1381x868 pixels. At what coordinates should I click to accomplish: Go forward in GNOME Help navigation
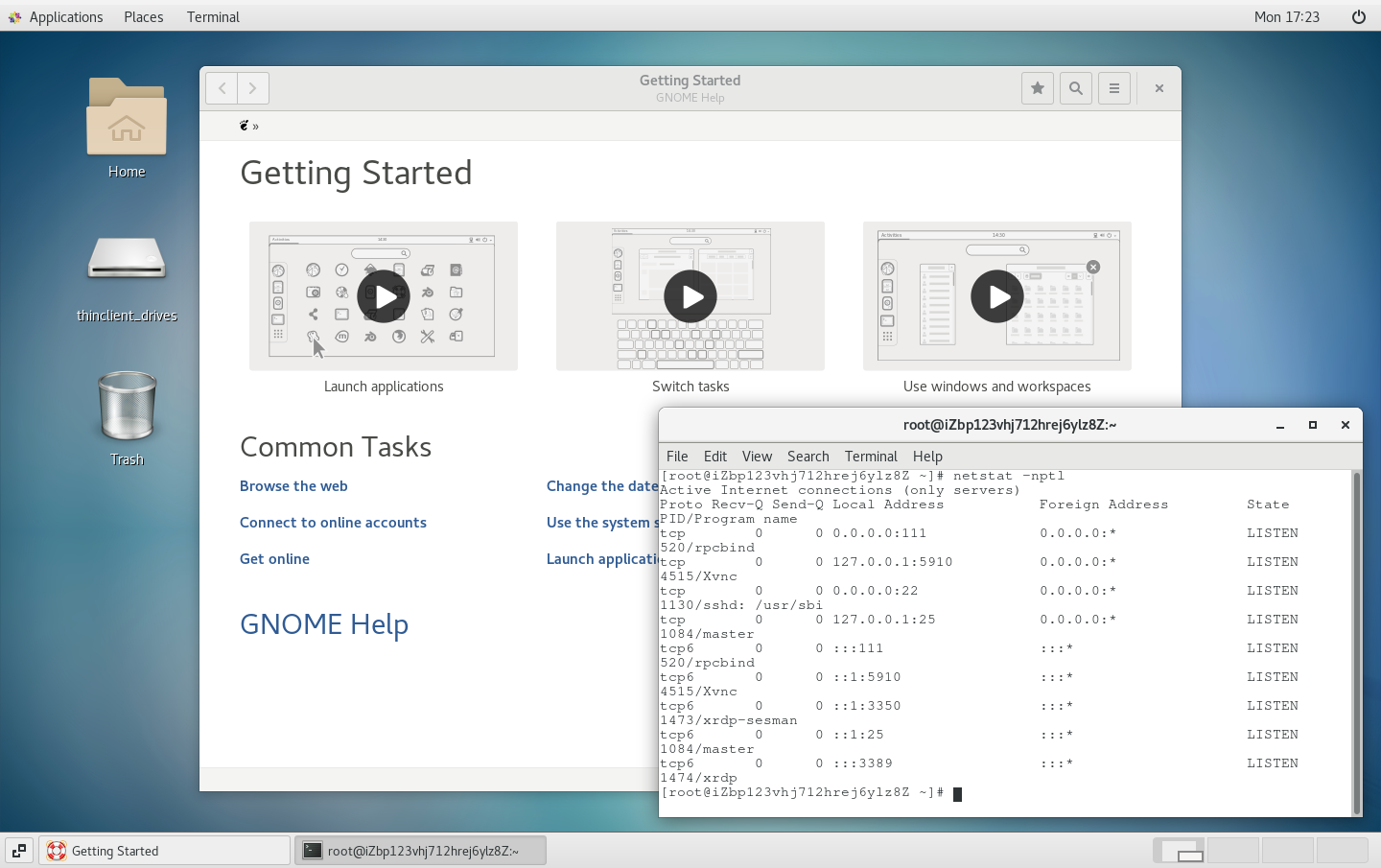(253, 88)
